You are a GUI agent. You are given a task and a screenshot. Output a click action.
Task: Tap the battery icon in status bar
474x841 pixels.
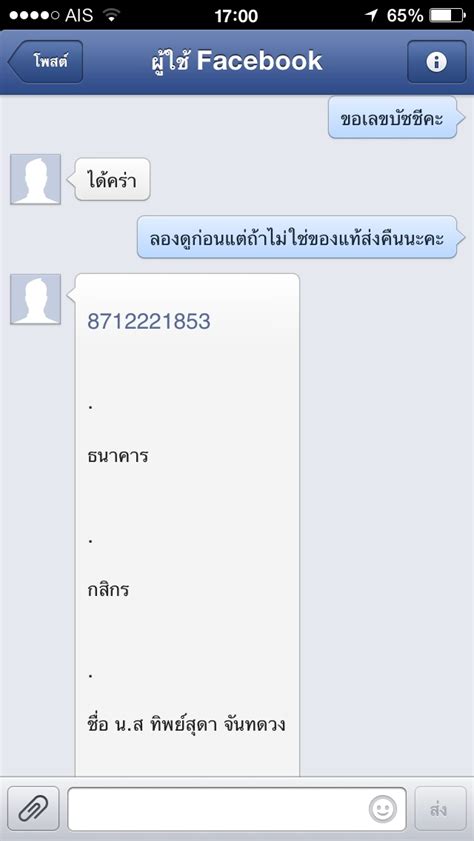pyautogui.click(x=447, y=16)
